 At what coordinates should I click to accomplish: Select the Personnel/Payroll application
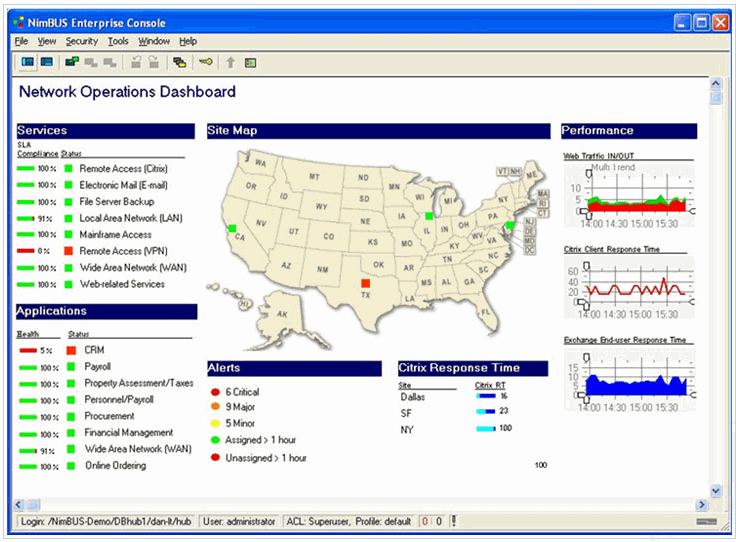coord(119,399)
